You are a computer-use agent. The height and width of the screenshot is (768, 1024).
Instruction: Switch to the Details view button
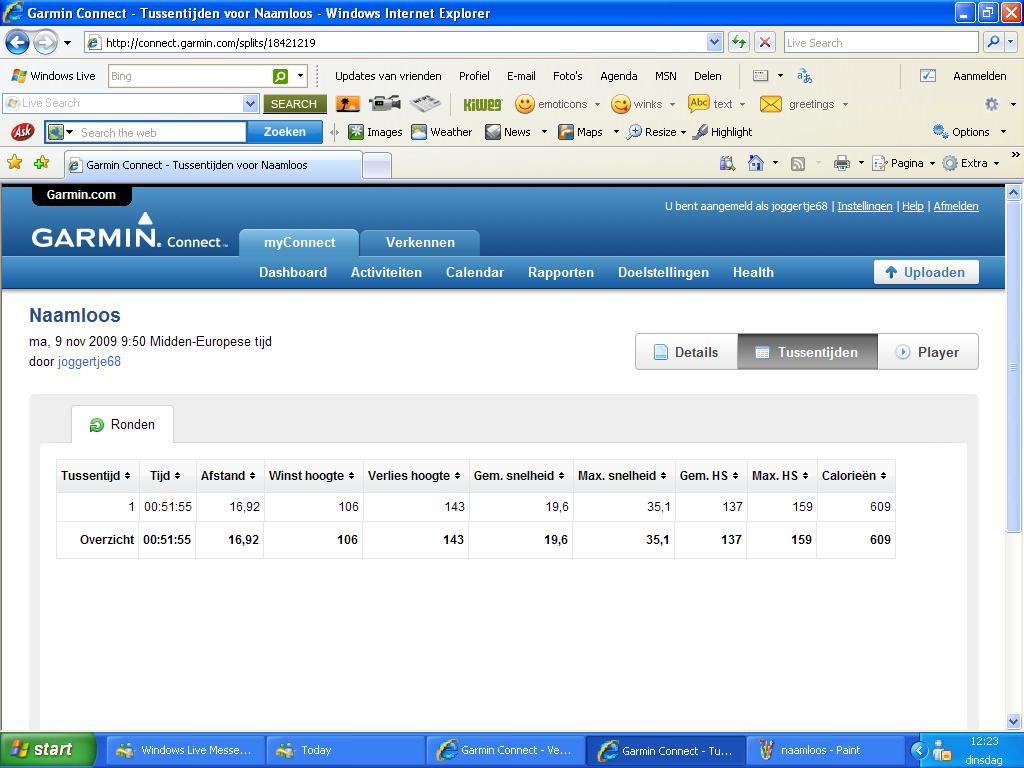[686, 352]
